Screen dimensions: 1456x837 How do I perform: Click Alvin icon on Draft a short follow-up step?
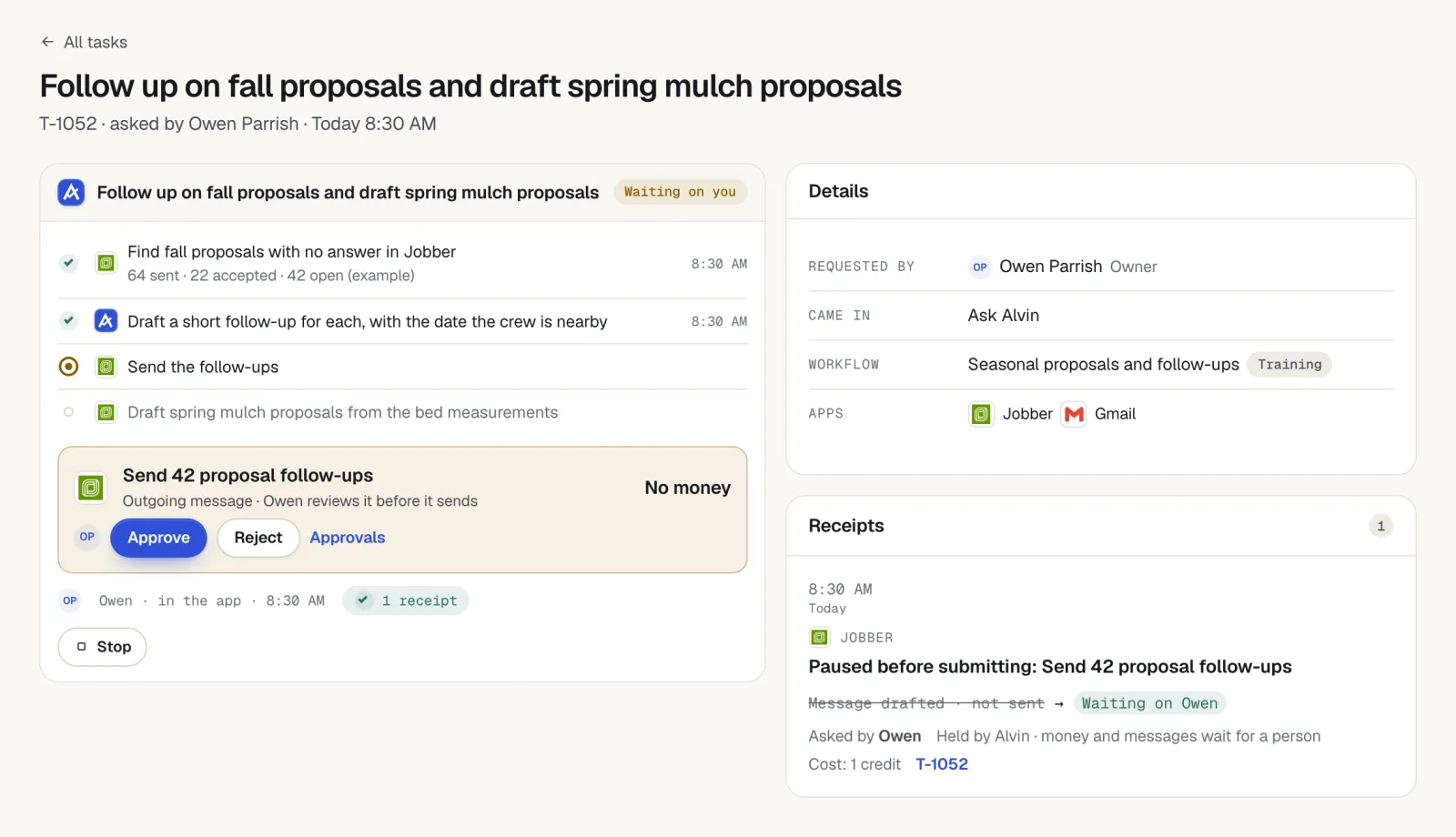(x=106, y=320)
